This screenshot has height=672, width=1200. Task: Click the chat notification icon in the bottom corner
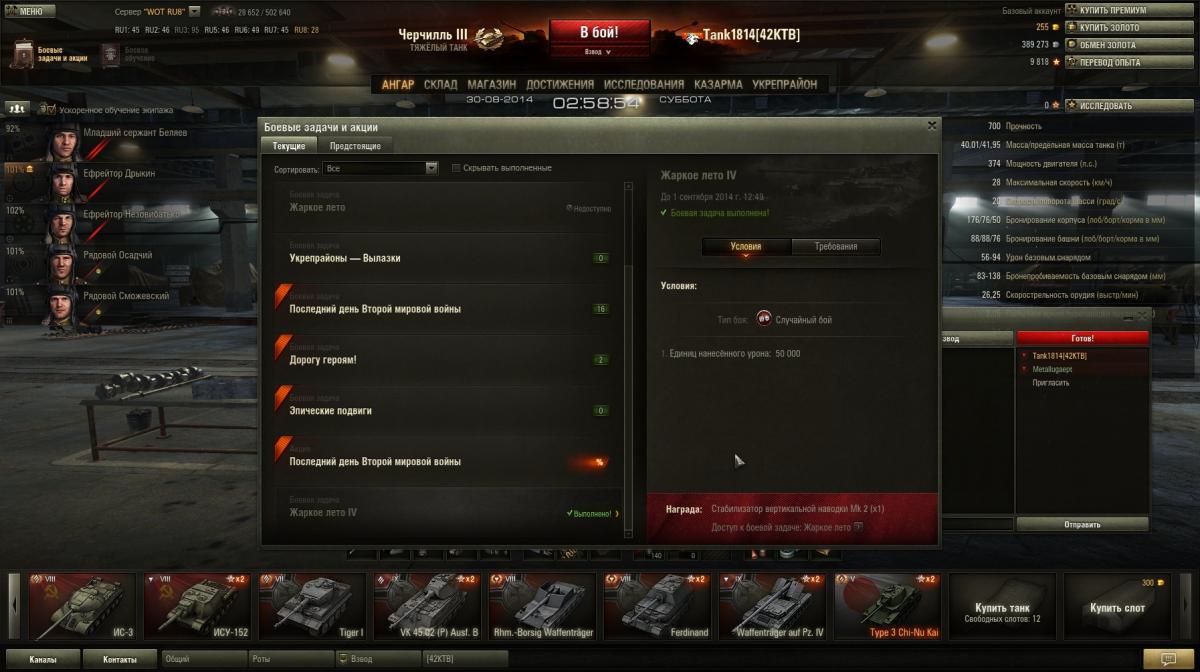(1165, 659)
